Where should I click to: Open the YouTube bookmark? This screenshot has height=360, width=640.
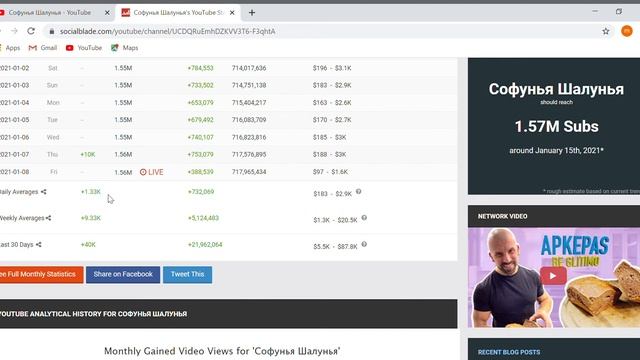coord(84,48)
